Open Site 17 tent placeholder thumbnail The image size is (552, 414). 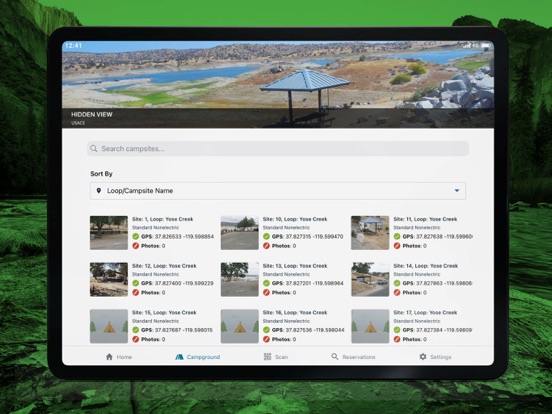click(370, 326)
